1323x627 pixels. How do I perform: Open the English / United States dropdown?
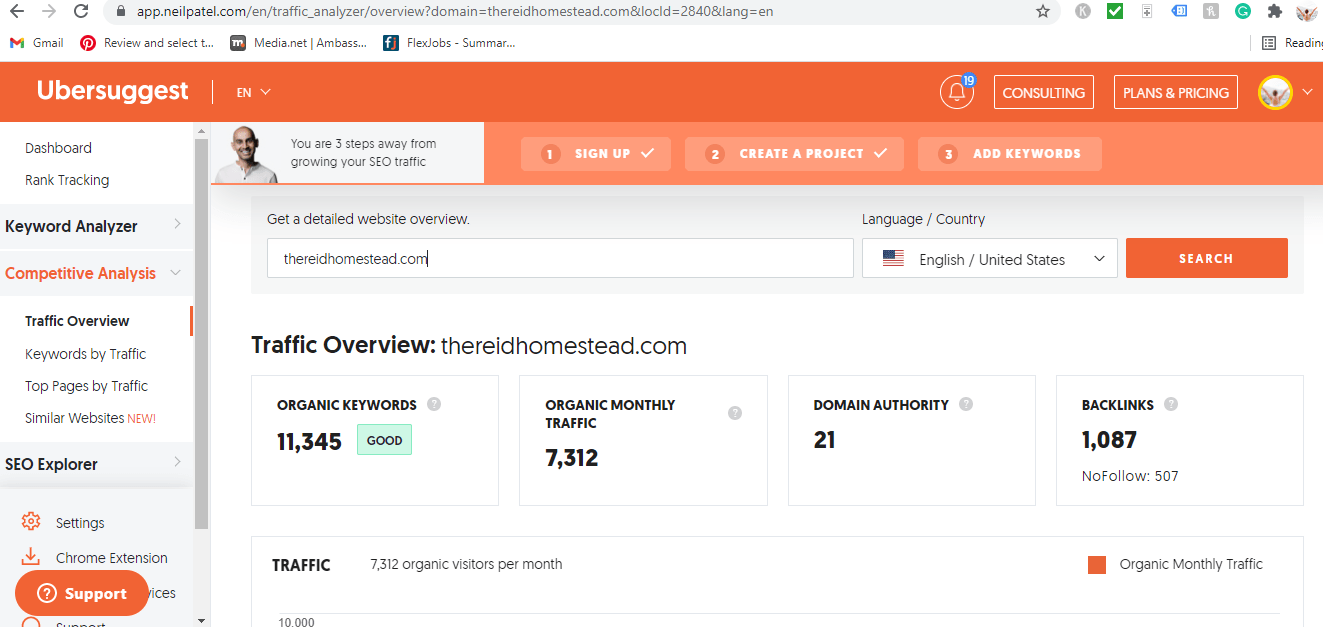point(990,258)
